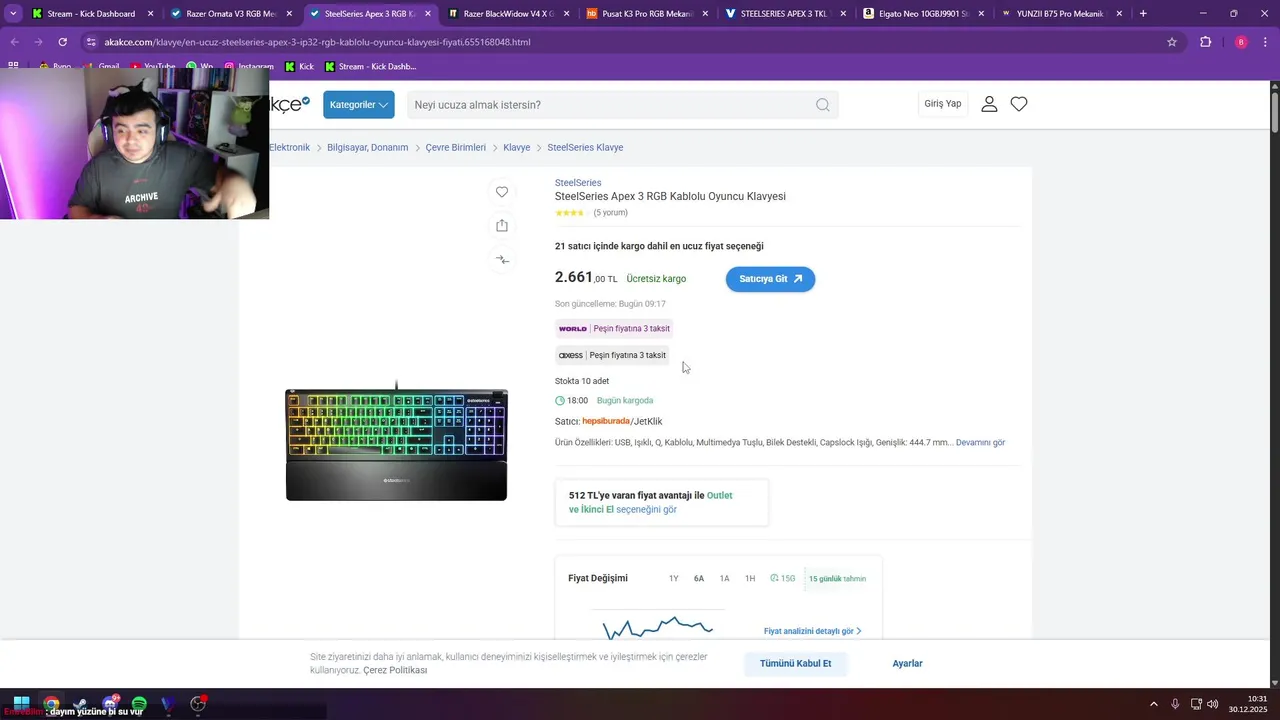
Task: Select the 15G price history range
Action: click(x=783, y=579)
